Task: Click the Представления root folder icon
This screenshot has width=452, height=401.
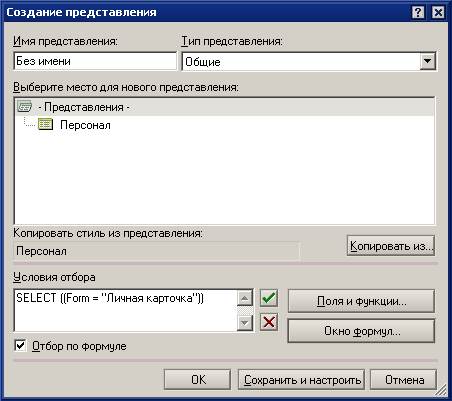Action: click(x=25, y=107)
